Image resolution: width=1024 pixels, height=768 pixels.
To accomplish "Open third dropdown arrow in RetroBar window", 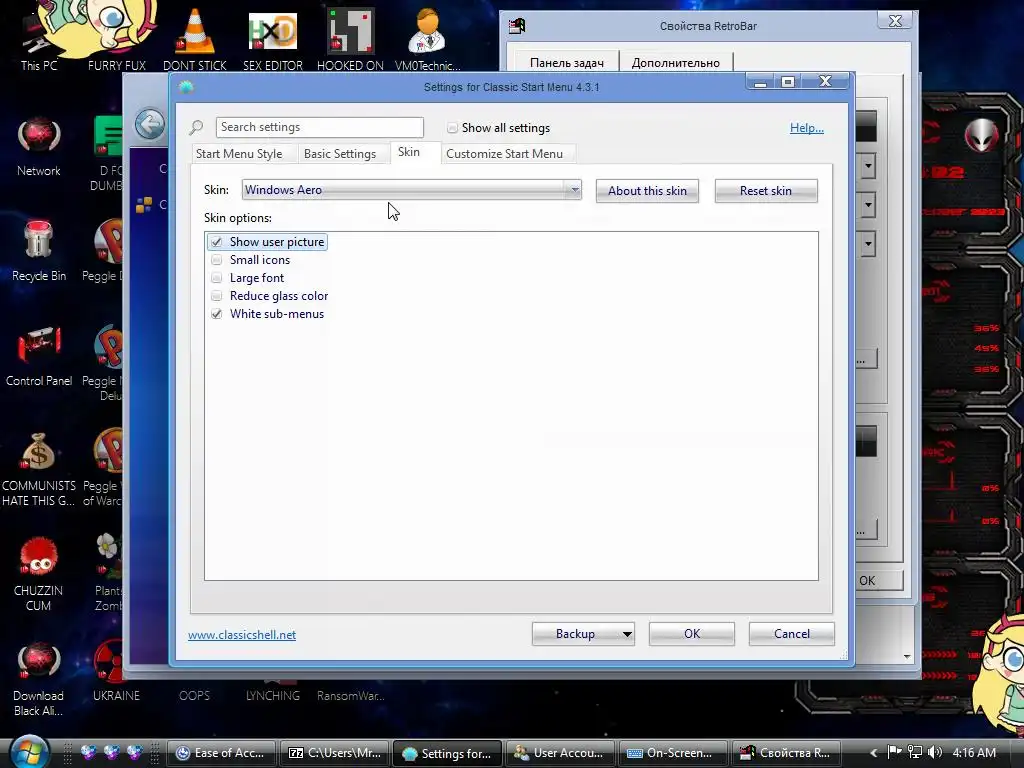I will pos(867,244).
